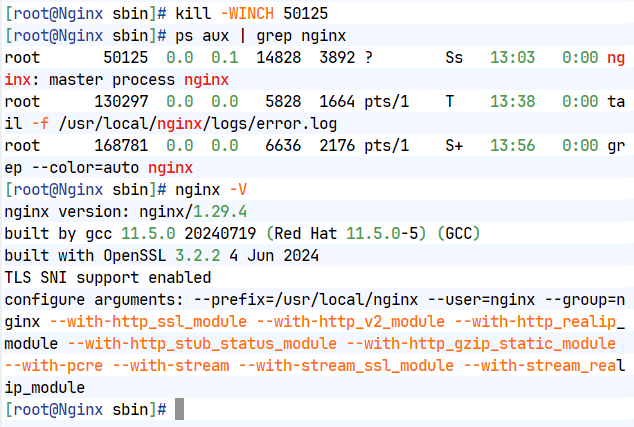The width and height of the screenshot is (634, 427).
Task: Click the --with-http_v2_module flag
Action: 351,322
